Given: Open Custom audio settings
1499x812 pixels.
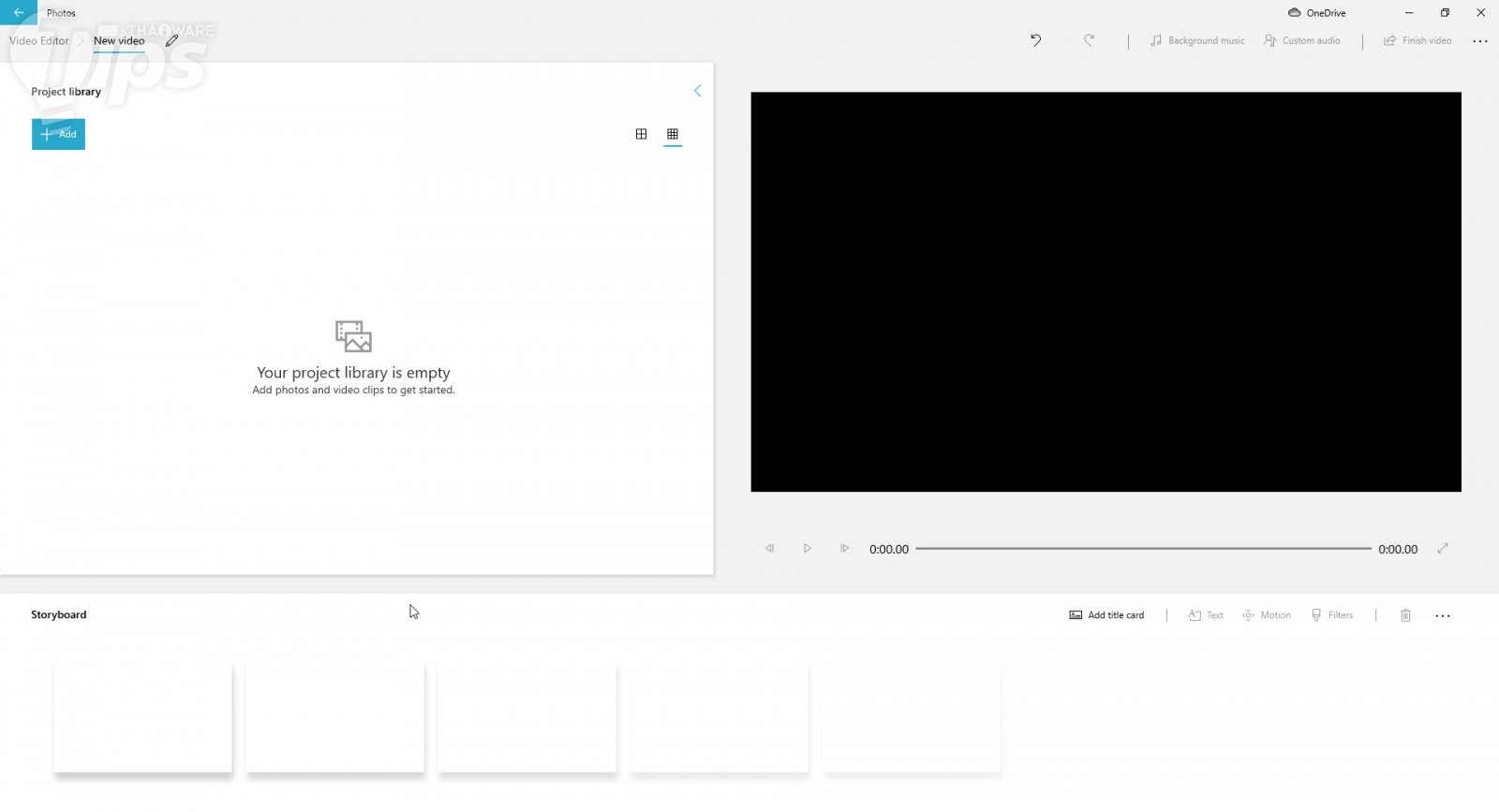Looking at the screenshot, I should click(x=1302, y=40).
